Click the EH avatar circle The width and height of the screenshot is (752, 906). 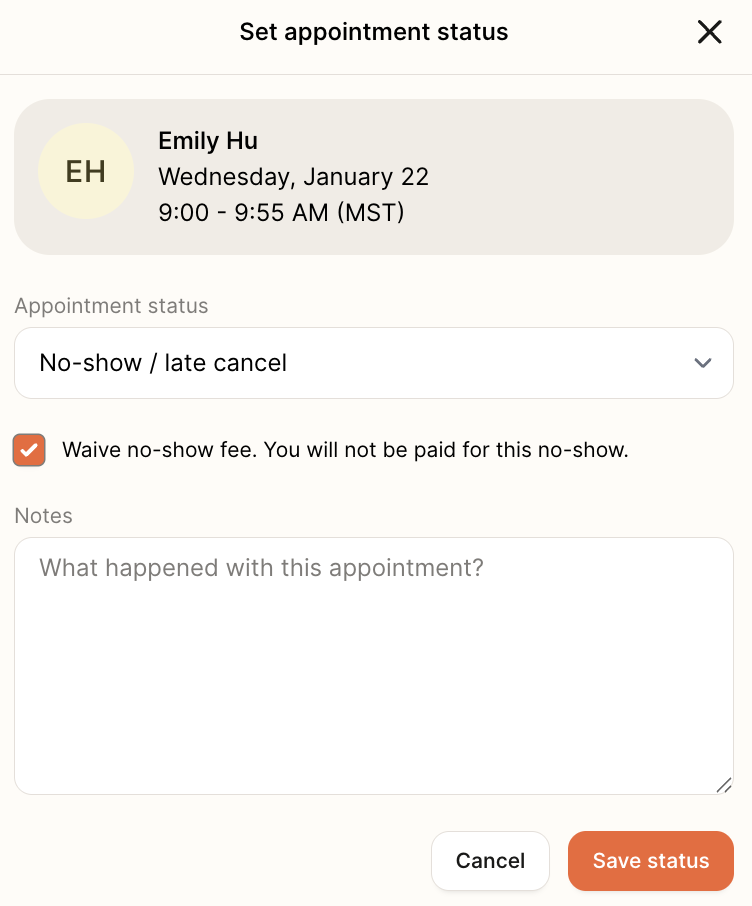point(86,171)
